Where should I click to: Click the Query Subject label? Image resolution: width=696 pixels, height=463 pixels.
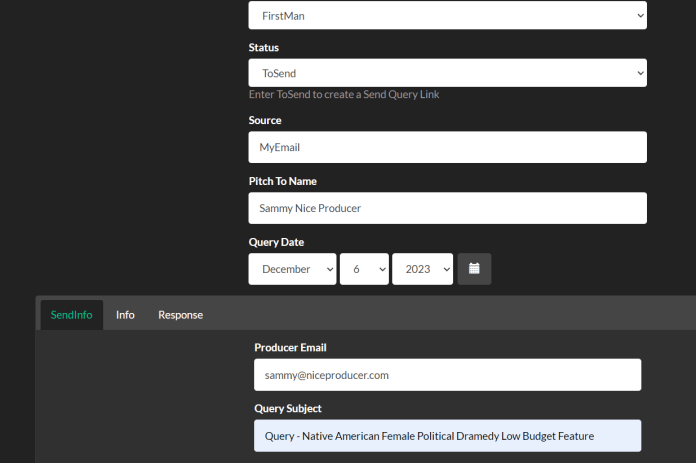[288, 408]
